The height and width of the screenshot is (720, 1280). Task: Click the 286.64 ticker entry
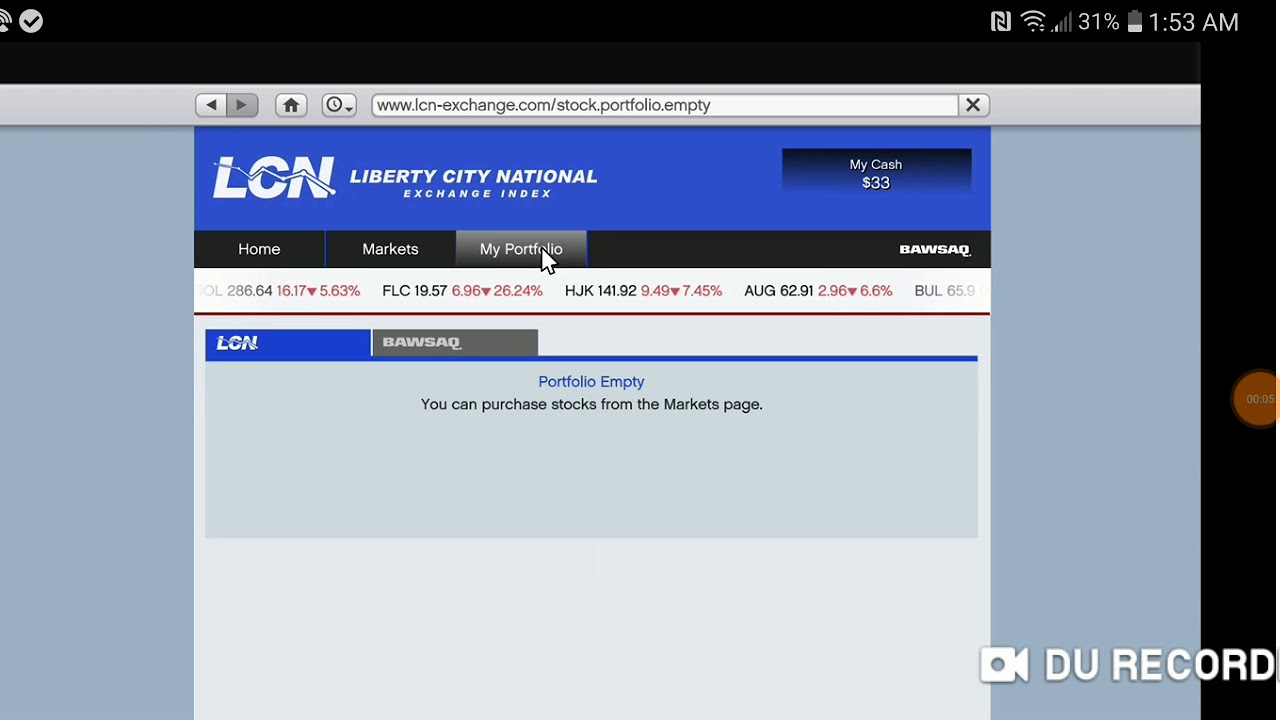[x=280, y=291]
